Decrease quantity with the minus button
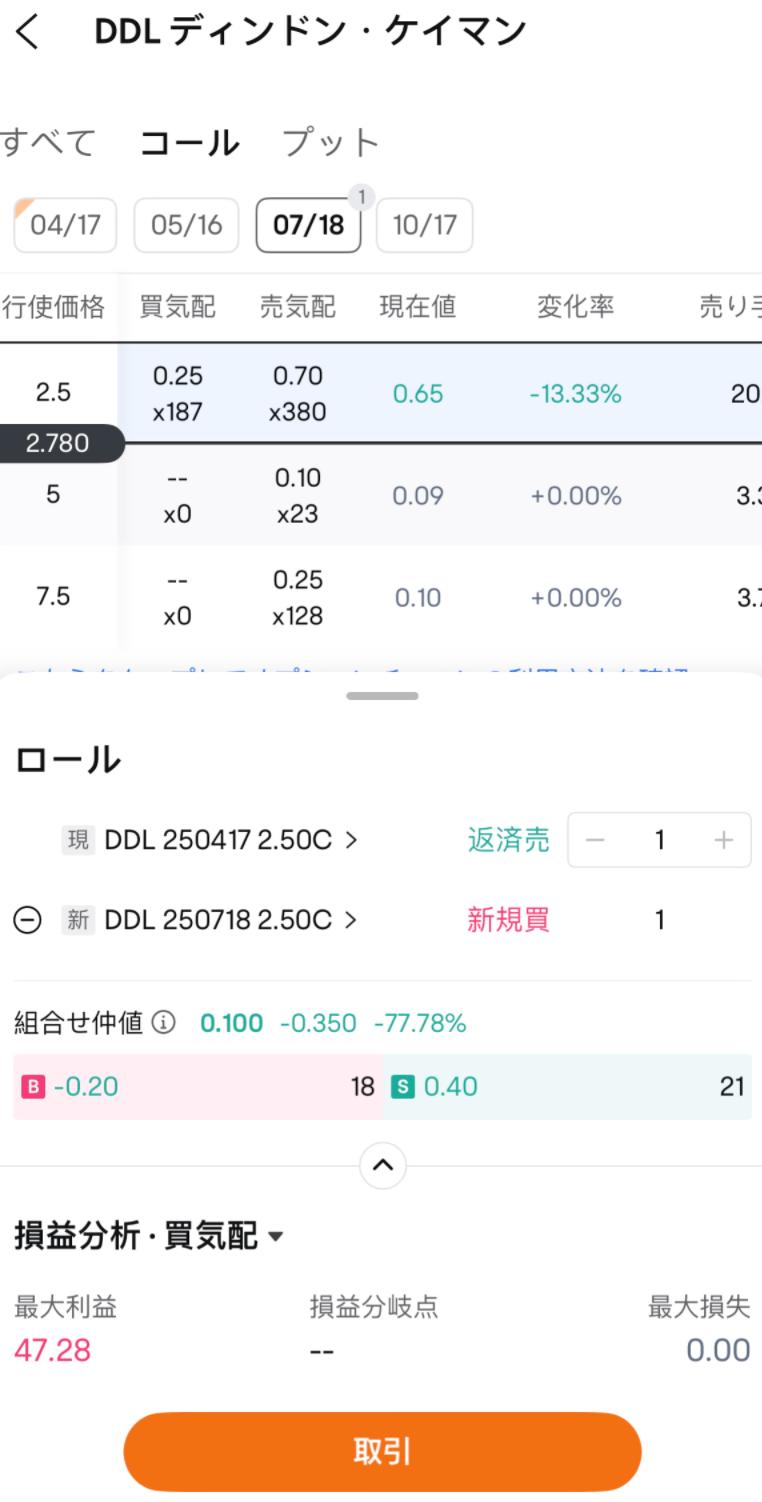Image resolution: width=762 pixels, height=1502 pixels. pos(595,840)
